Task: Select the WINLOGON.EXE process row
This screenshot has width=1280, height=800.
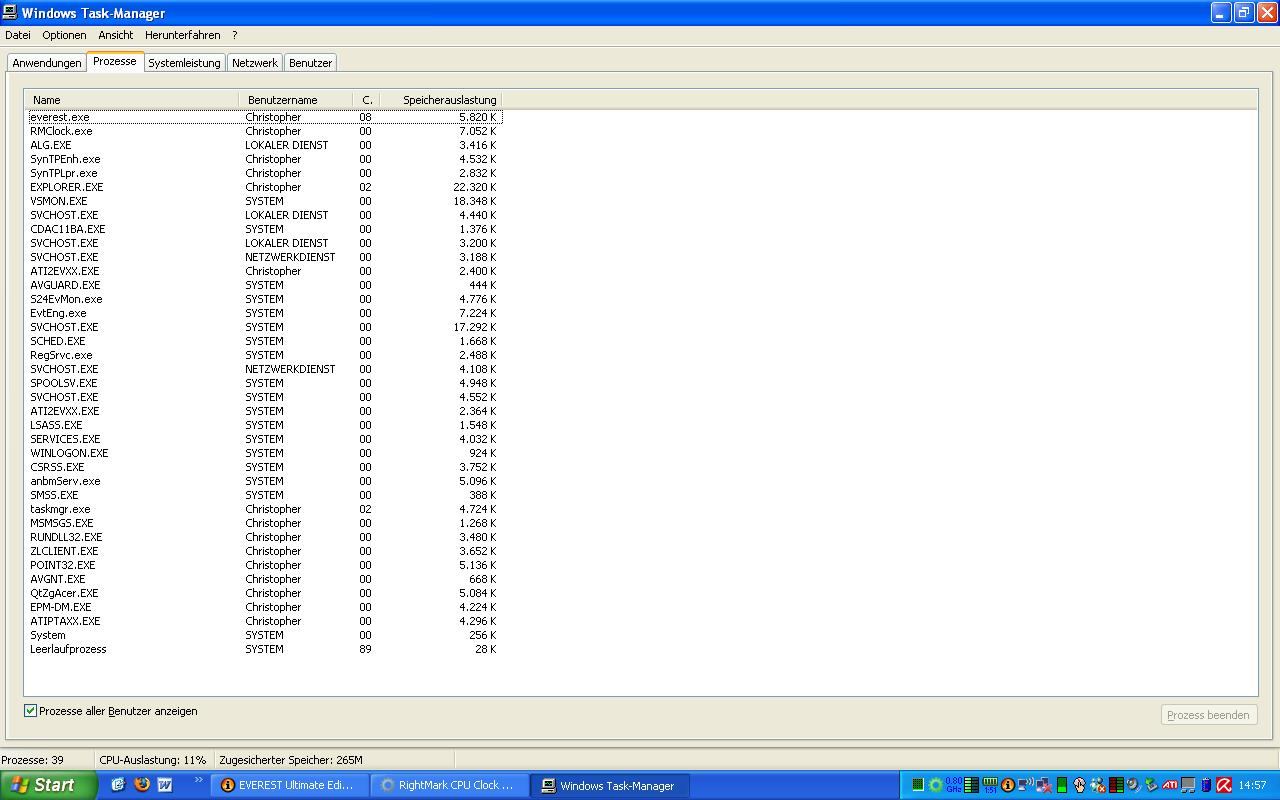Action: pos(264,453)
